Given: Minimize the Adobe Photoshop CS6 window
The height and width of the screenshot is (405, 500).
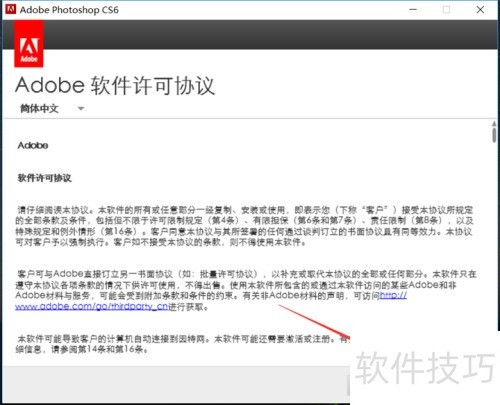Looking at the screenshot, I should tap(413, 10).
